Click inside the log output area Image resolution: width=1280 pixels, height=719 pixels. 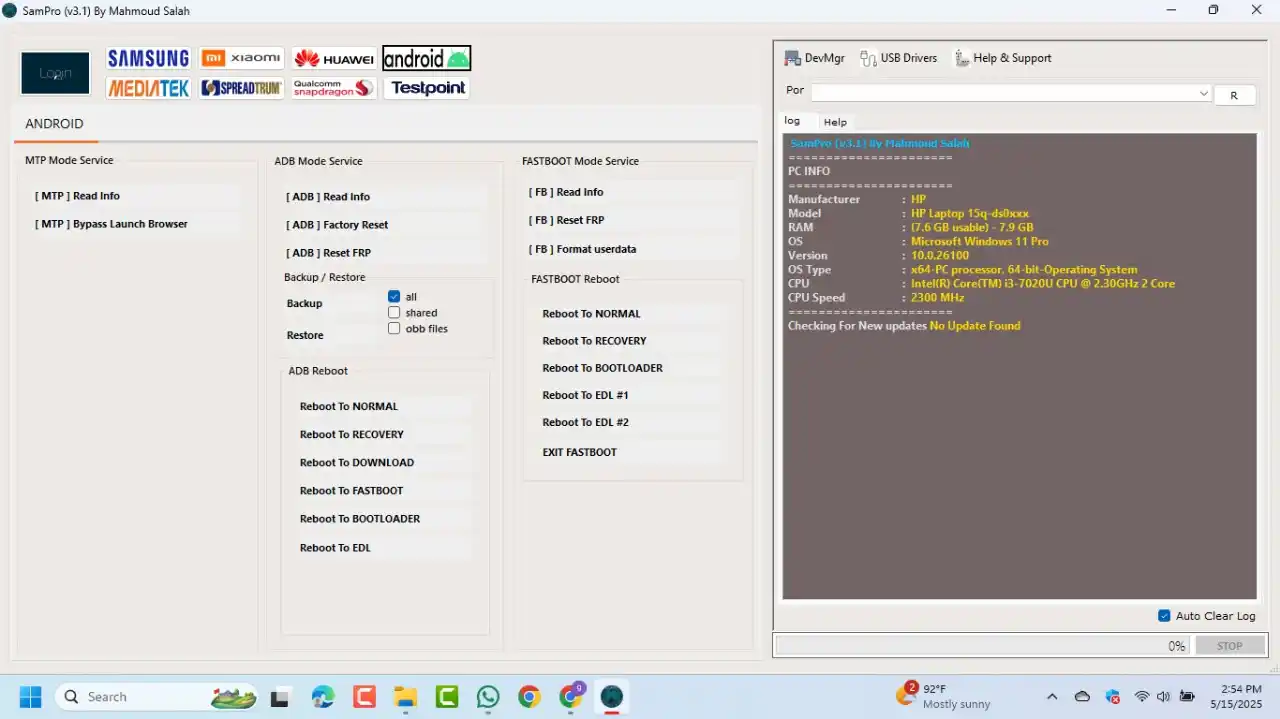click(1019, 366)
